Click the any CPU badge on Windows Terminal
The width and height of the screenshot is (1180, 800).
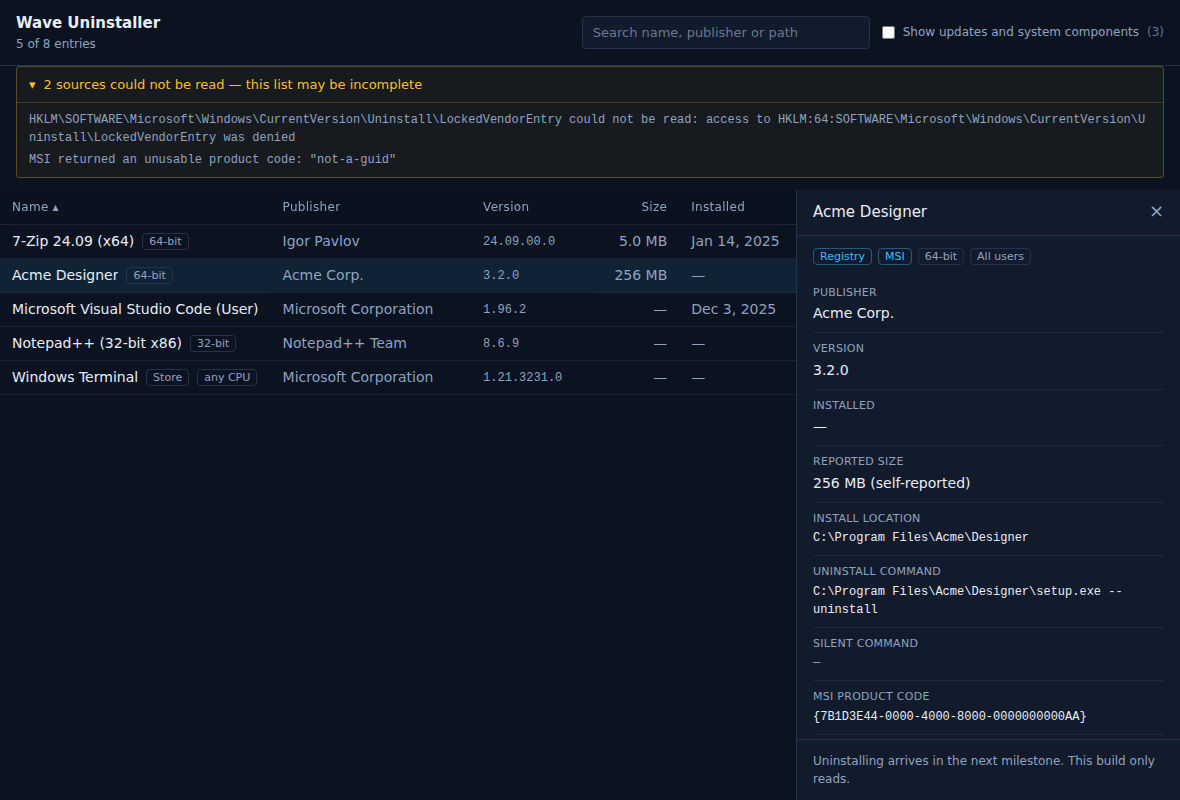(x=227, y=377)
